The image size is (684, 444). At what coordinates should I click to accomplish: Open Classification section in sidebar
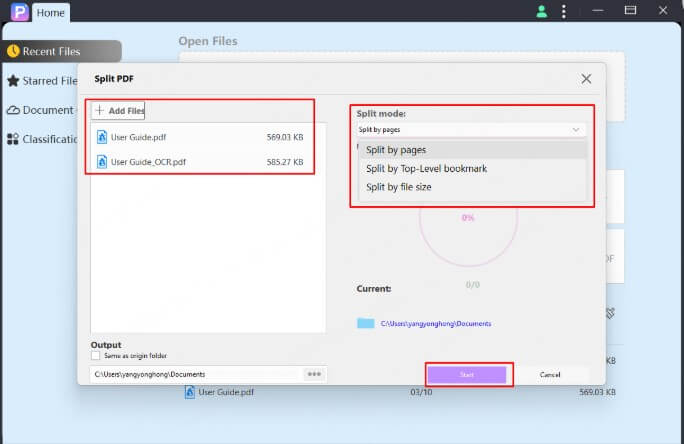[42, 139]
